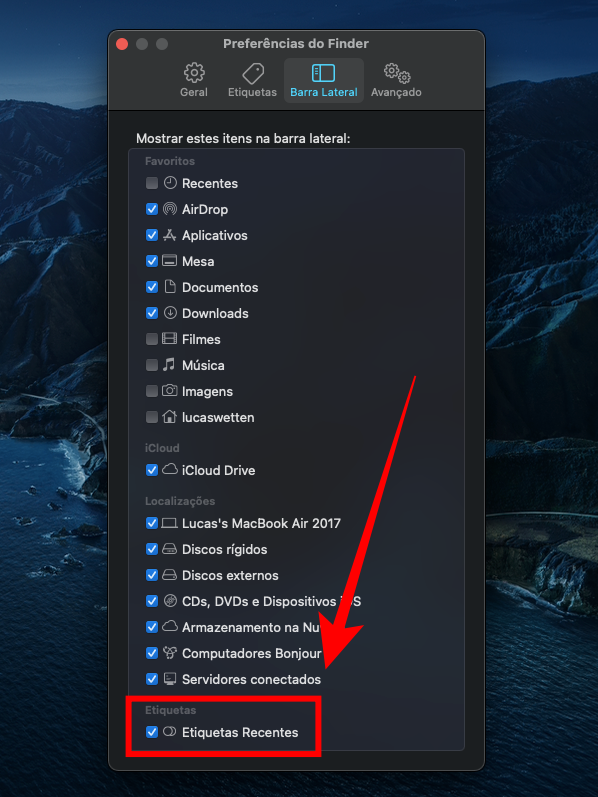Click the Aplicativos app icon
Viewport: 598px width, 797px height.
(169, 235)
